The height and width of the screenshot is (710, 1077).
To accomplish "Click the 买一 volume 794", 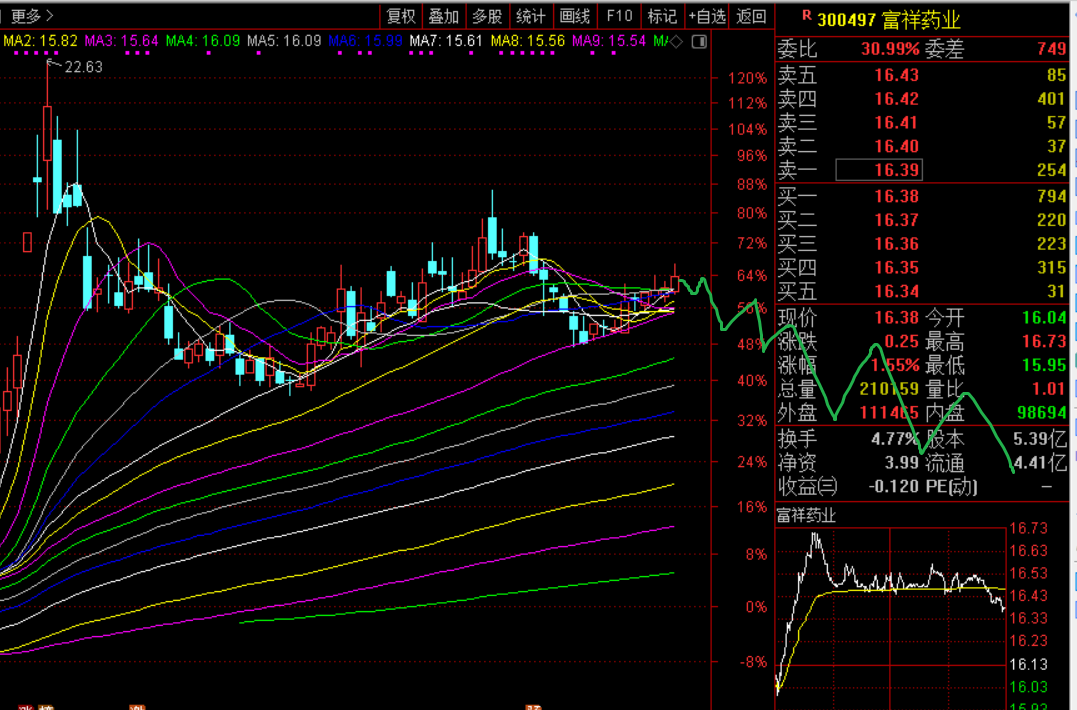I will click(1052, 196).
